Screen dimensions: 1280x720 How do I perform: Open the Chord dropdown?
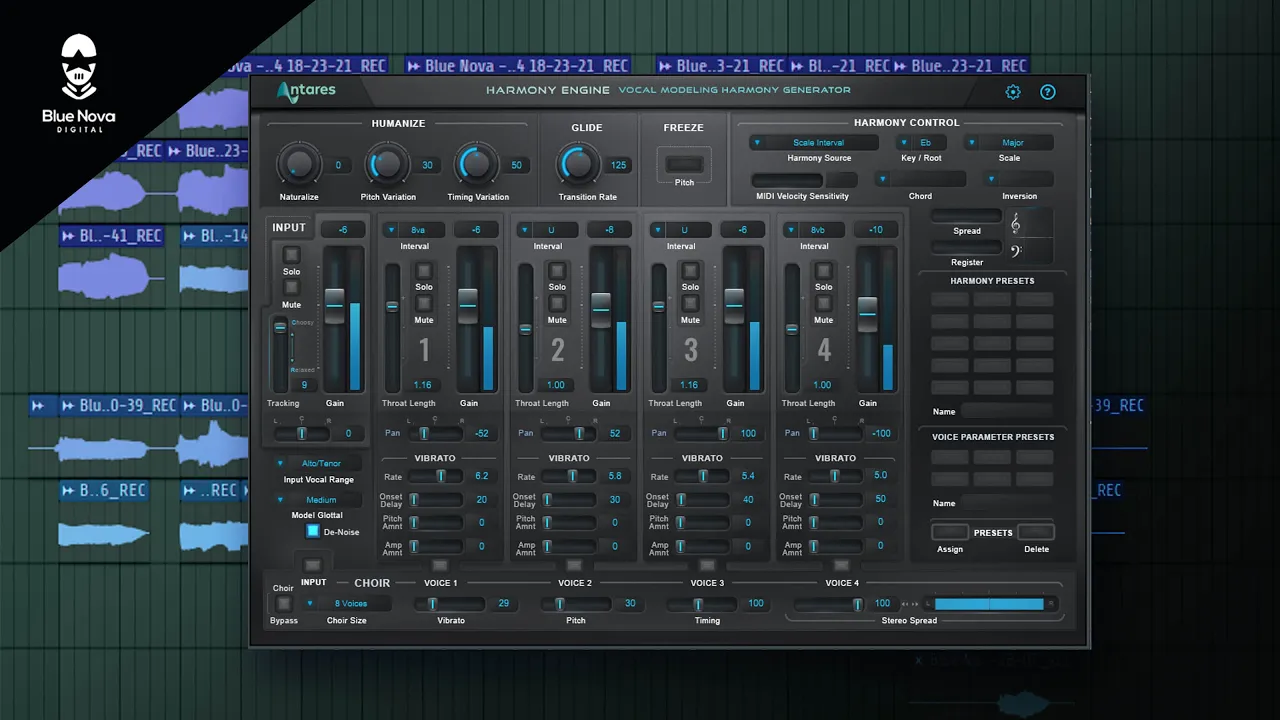(x=920, y=179)
